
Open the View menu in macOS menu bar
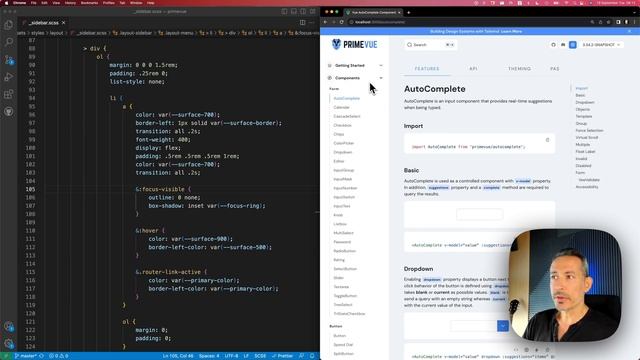click(56, 3)
